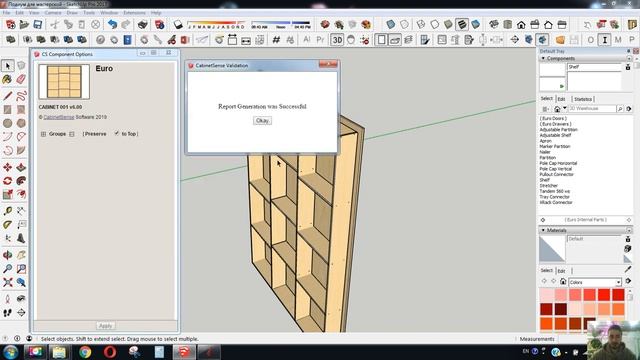Image resolution: width=640 pixels, height=360 pixels.
Task: Select the arrow Select tool
Action: click(7, 66)
